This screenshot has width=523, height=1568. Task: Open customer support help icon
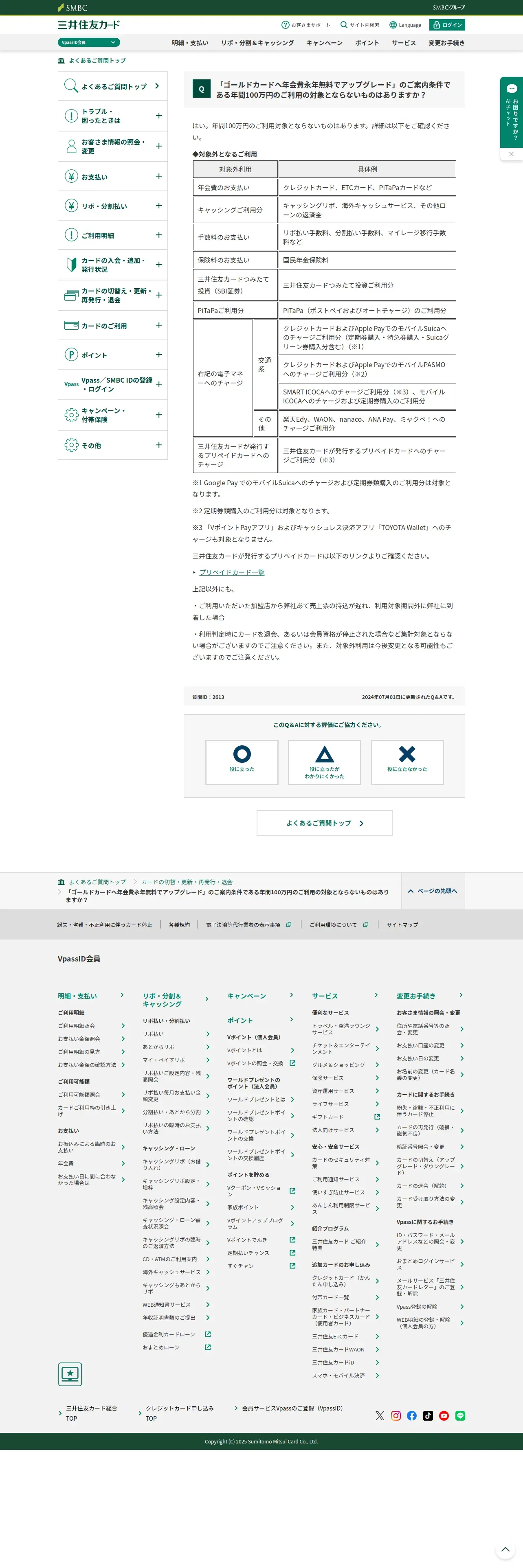(285, 25)
